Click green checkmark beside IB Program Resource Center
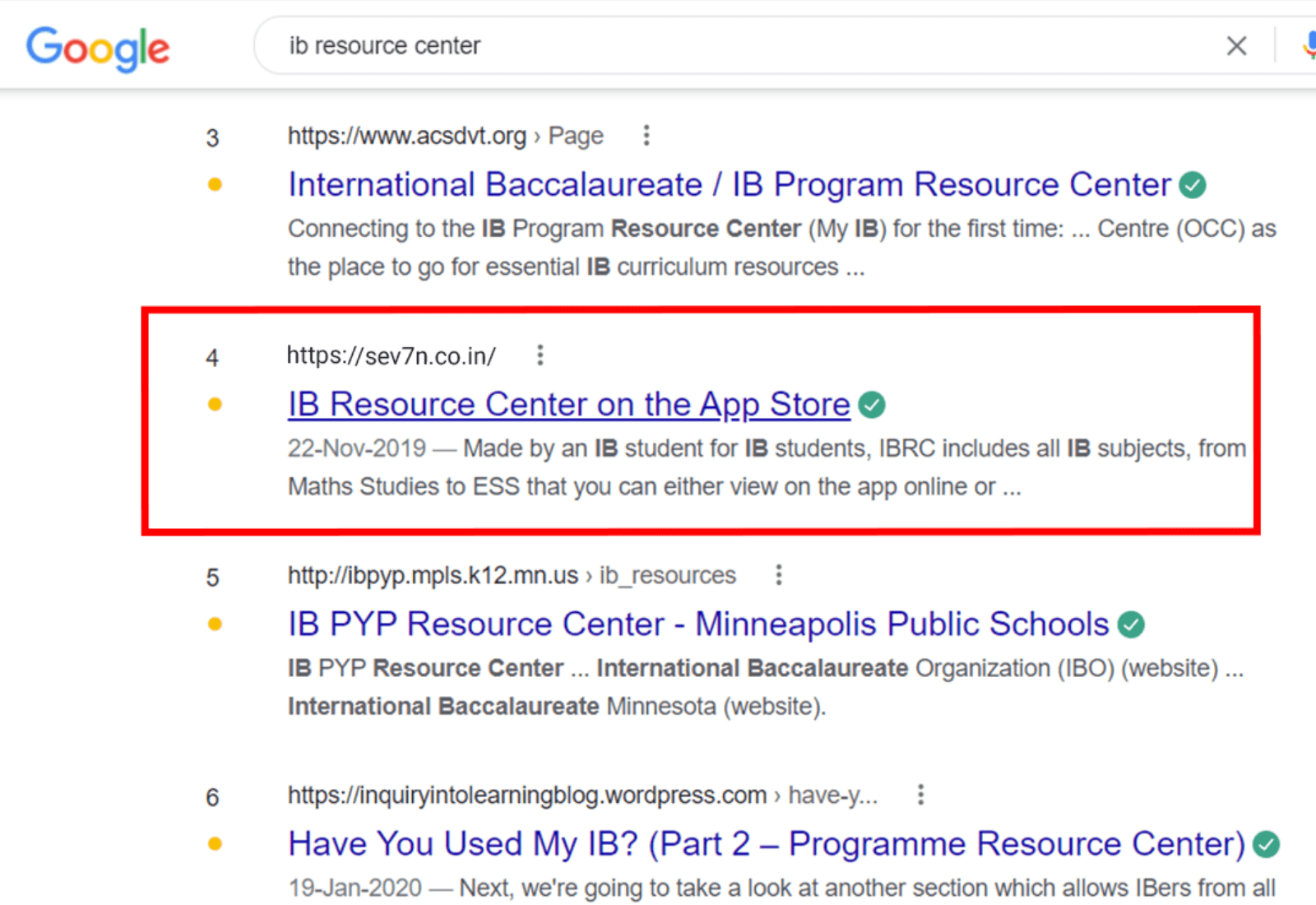Image resolution: width=1316 pixels, height=905 pixels. 1192,186
